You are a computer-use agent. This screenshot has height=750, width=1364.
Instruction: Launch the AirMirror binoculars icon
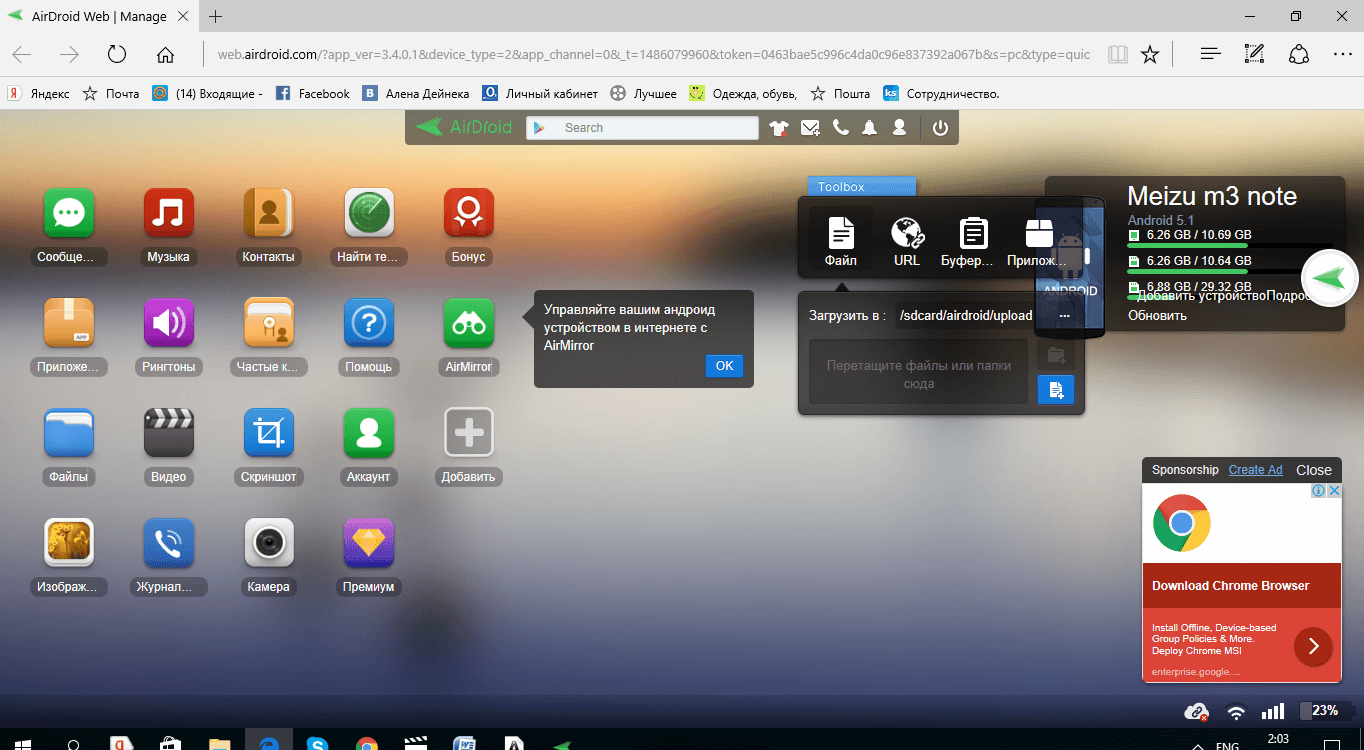(x=468, y=322)
